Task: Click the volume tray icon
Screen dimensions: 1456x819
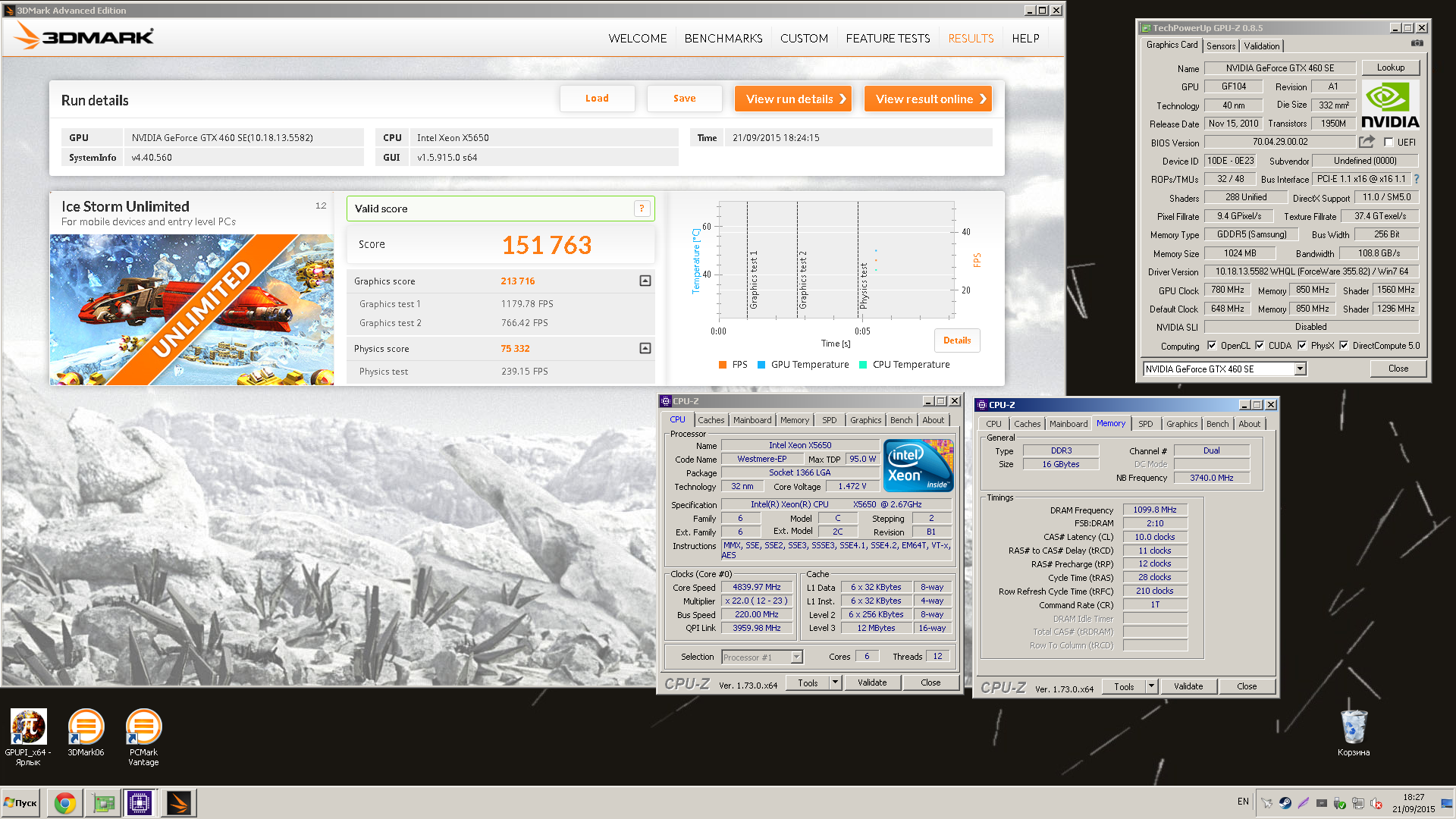Action: [x=1376, y=803]
